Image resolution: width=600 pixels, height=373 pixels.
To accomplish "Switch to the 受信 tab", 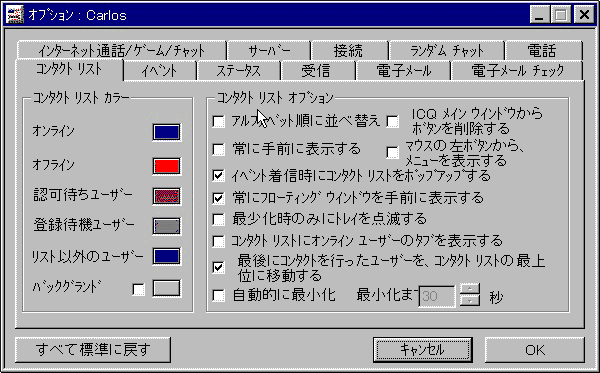I will [318, 71].
